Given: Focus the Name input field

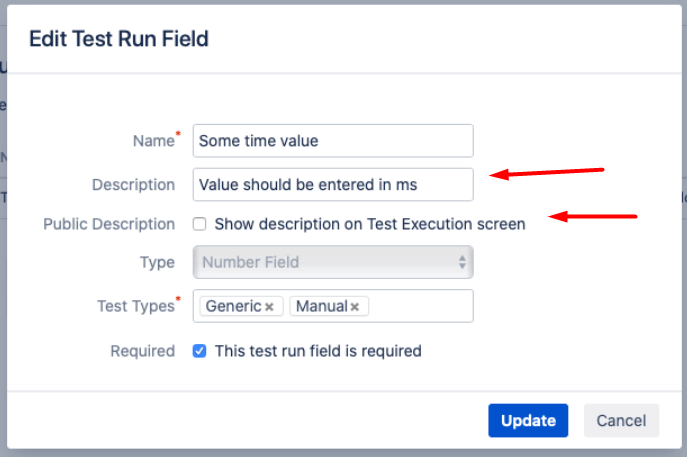Looking at the screenshot, I should (x=332, y=141).
